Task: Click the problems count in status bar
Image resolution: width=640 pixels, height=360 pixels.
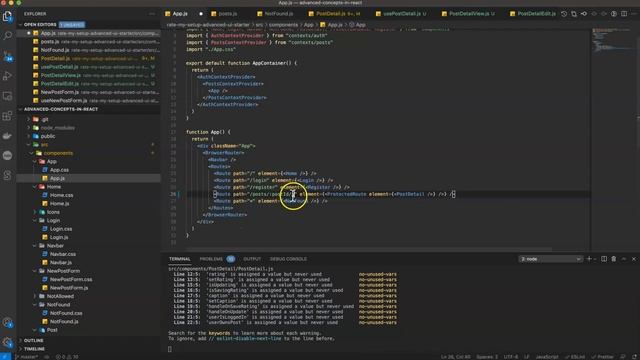Action: tap(67, 357)
